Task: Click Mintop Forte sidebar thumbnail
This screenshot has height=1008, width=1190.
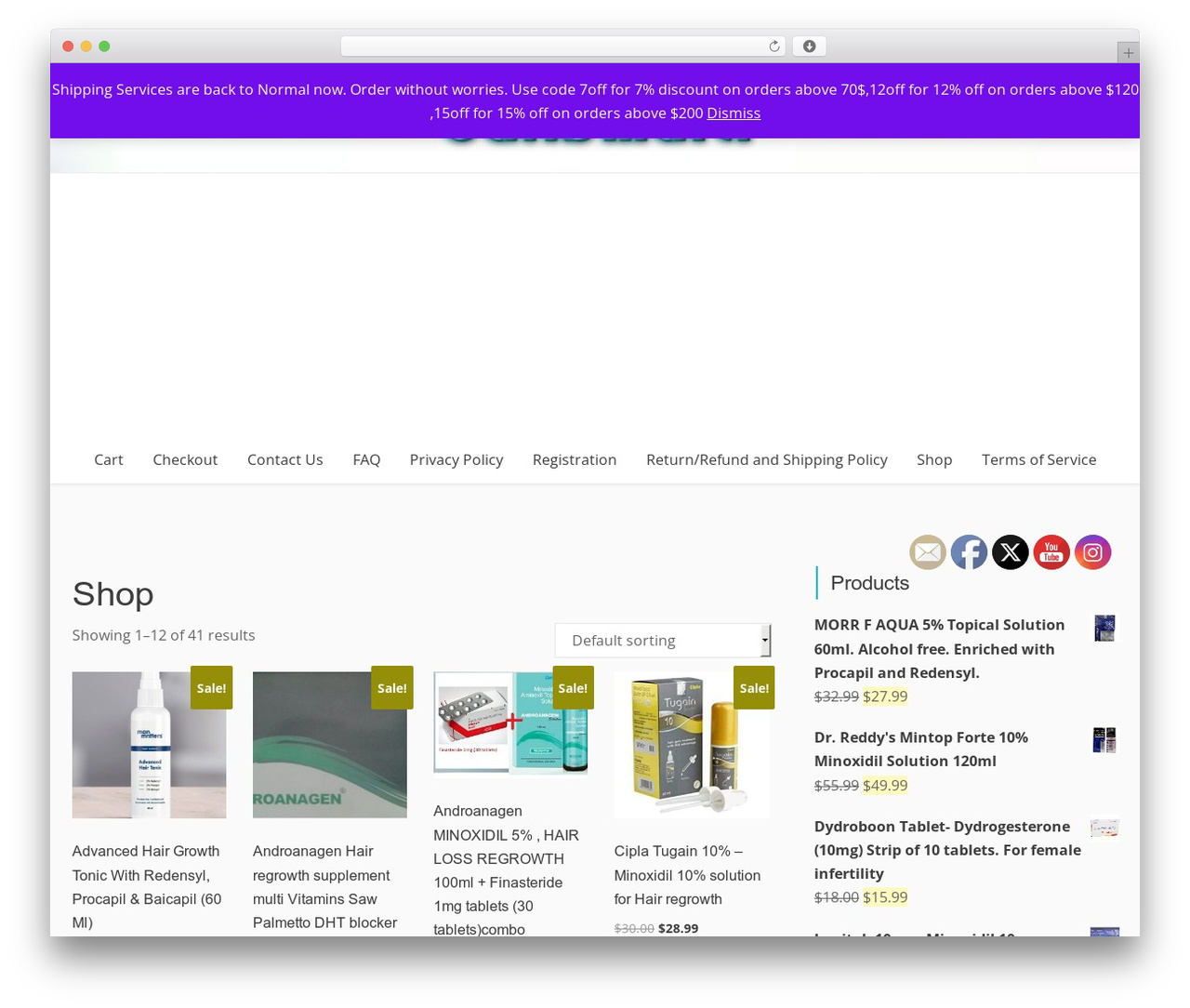Action: click(1104, 740)
